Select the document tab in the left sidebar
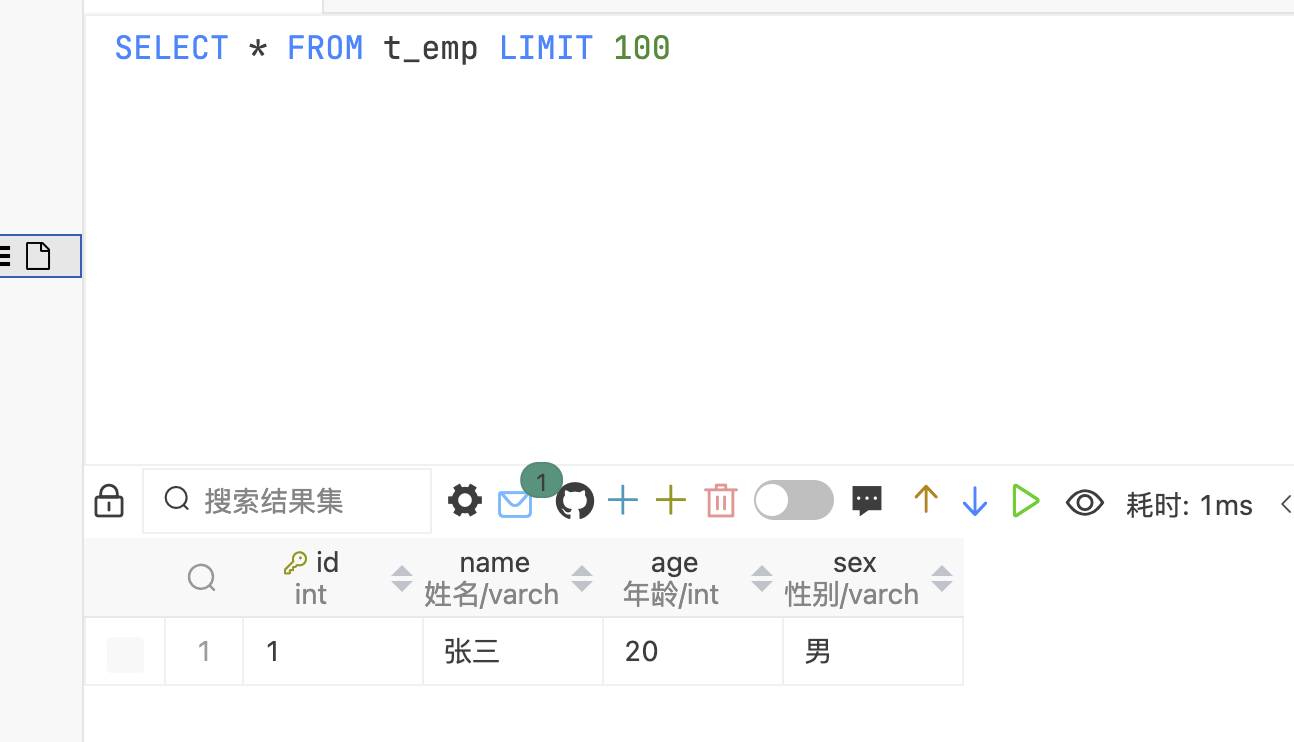The width and height of the screenshot is (1294, 742). click(x=39, y=256)
